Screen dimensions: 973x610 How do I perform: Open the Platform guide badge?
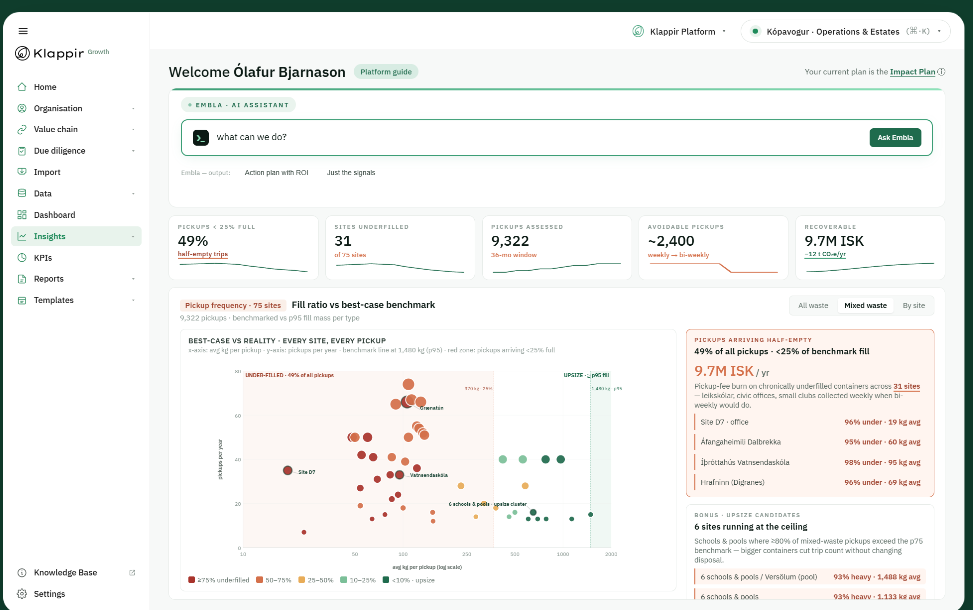point(386,72)
